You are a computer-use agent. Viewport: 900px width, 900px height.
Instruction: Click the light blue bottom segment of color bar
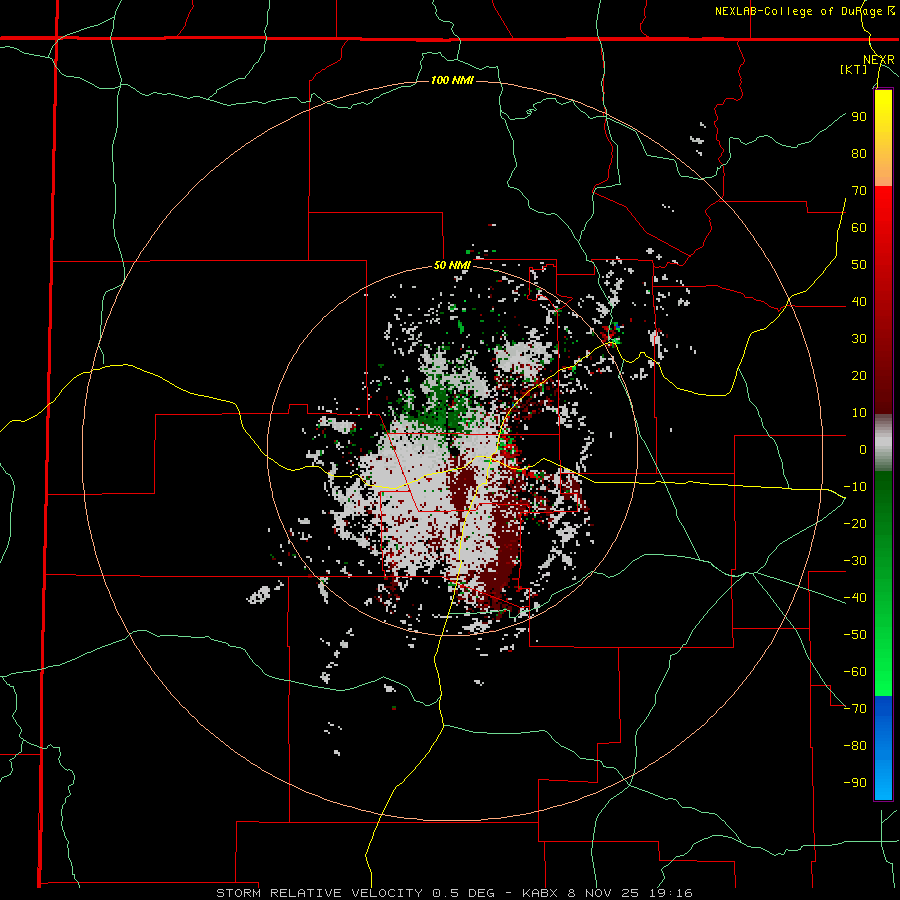point(883,778)
